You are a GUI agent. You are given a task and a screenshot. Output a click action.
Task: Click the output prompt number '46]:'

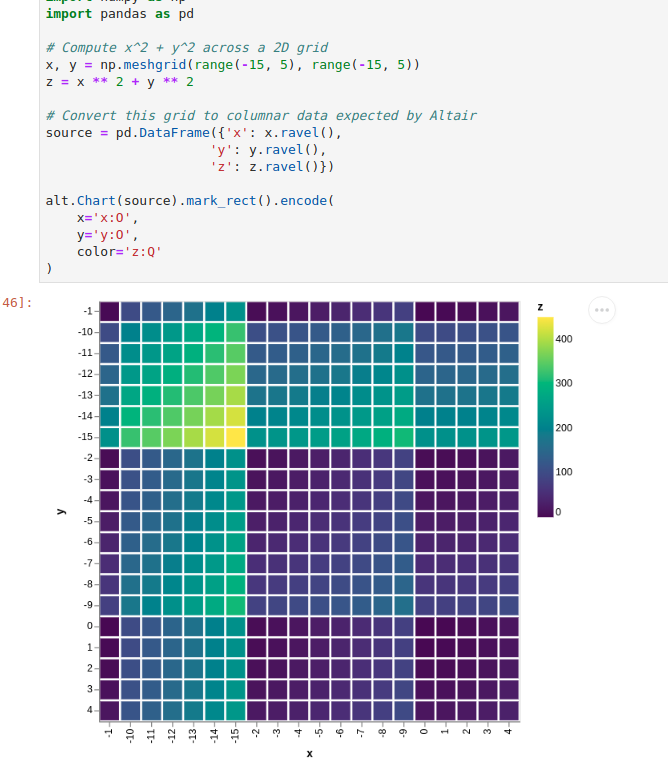click(17, 303)
